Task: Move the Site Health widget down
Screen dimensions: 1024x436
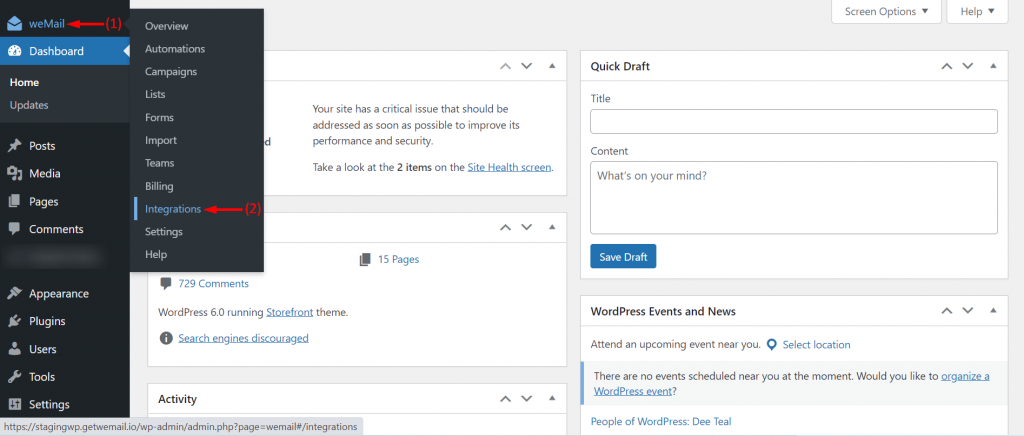Action: click(x=526, y=66)
